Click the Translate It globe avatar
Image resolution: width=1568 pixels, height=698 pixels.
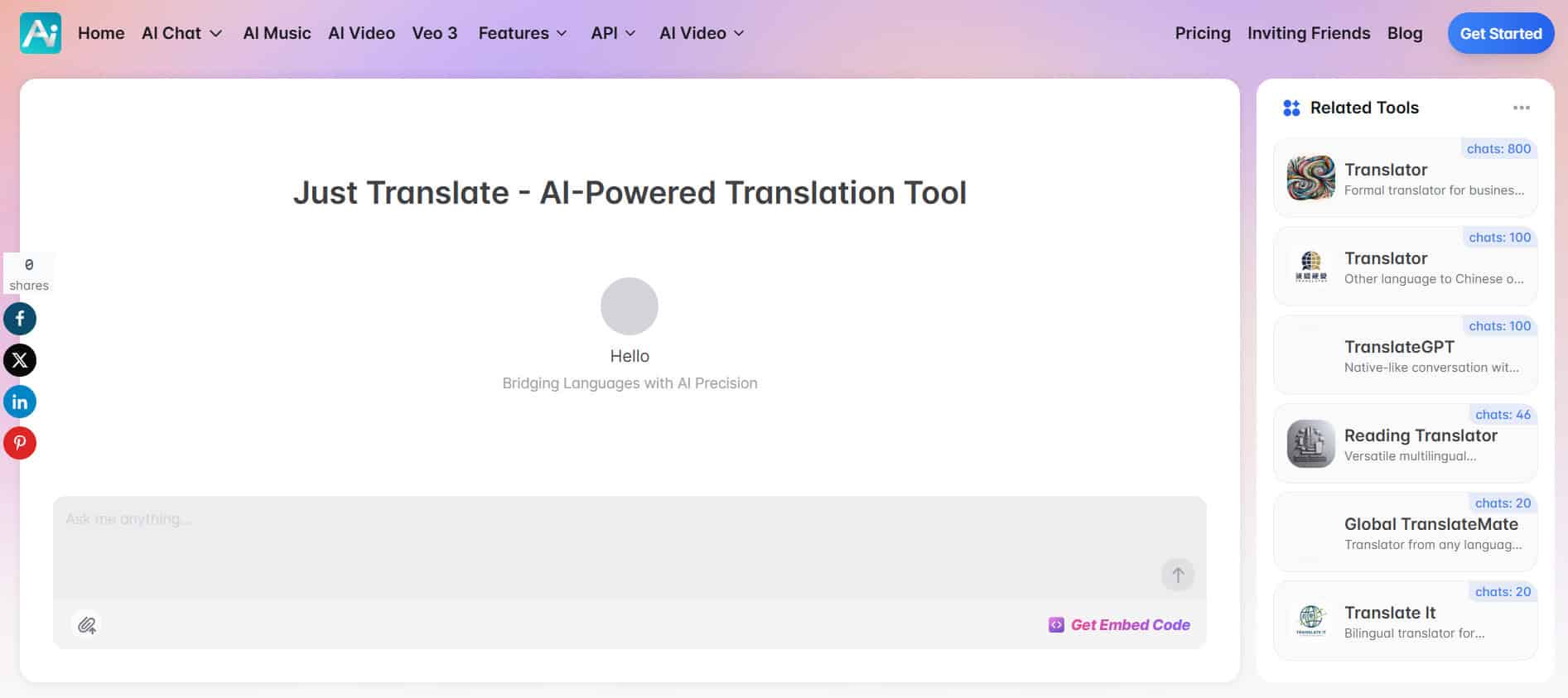[x=1310, y=621]
